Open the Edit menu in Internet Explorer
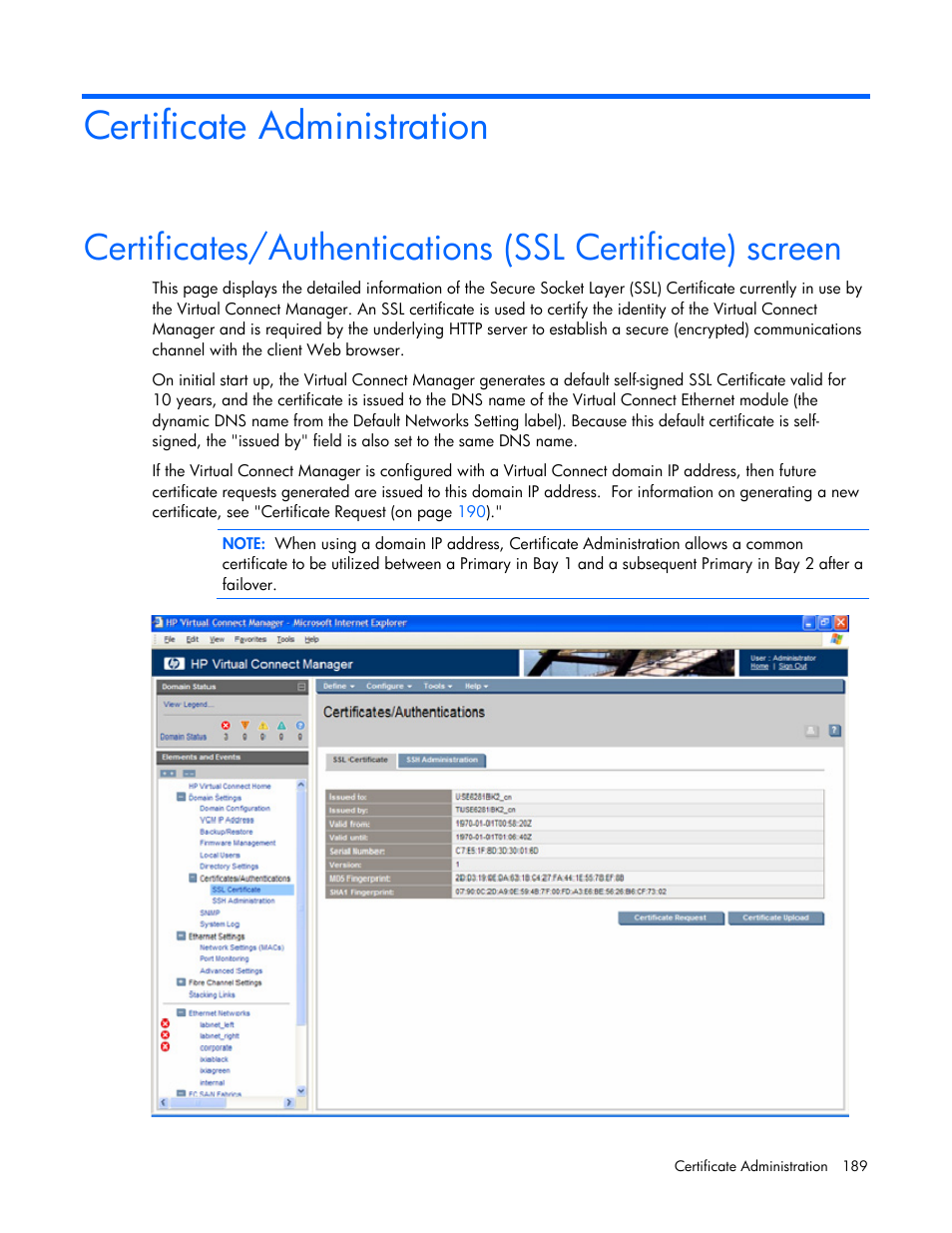Screen dimensions: 952x1233 click(193, 639)
